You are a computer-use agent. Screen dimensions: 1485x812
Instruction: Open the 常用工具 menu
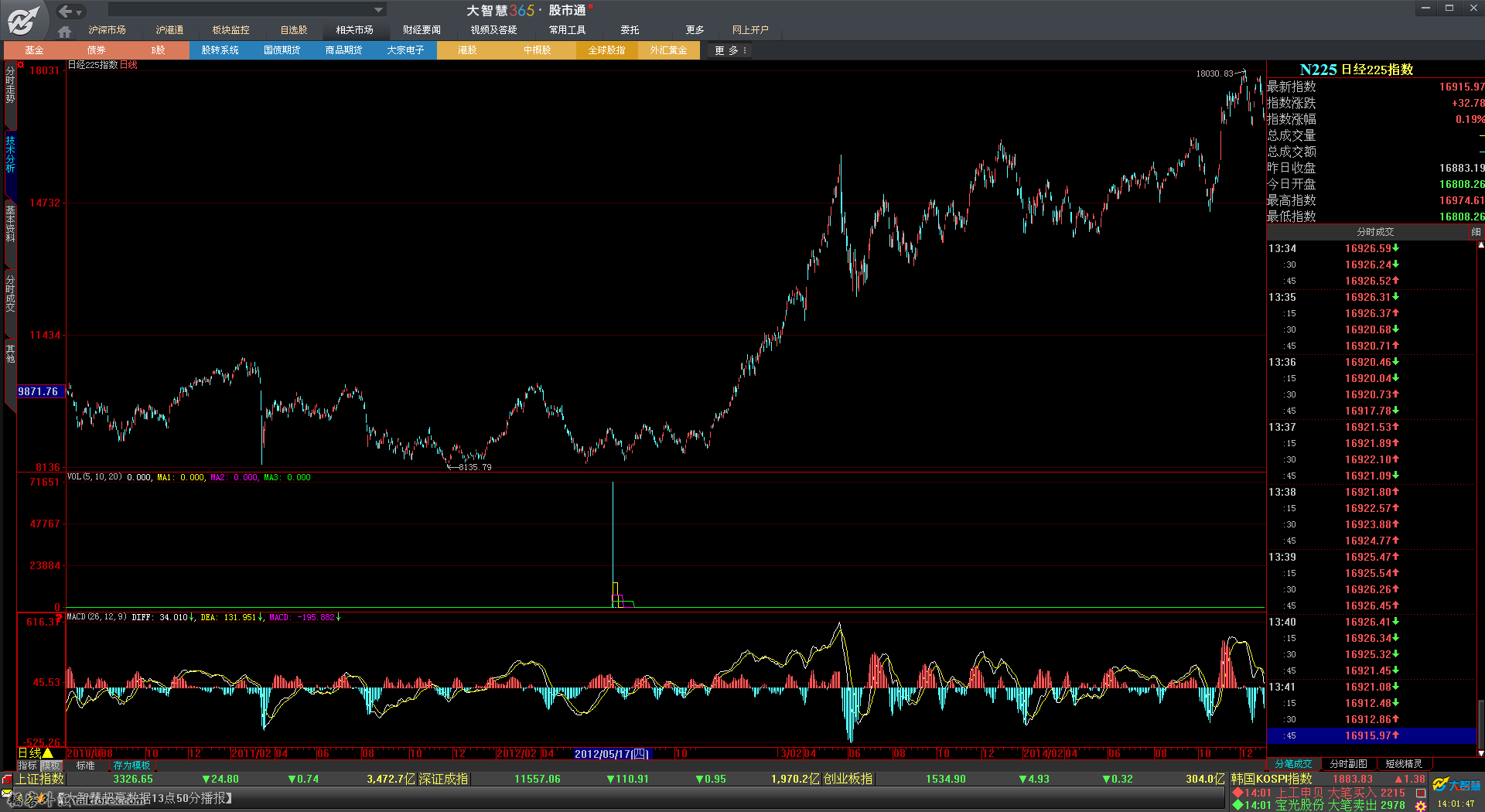tap(567, 30)
